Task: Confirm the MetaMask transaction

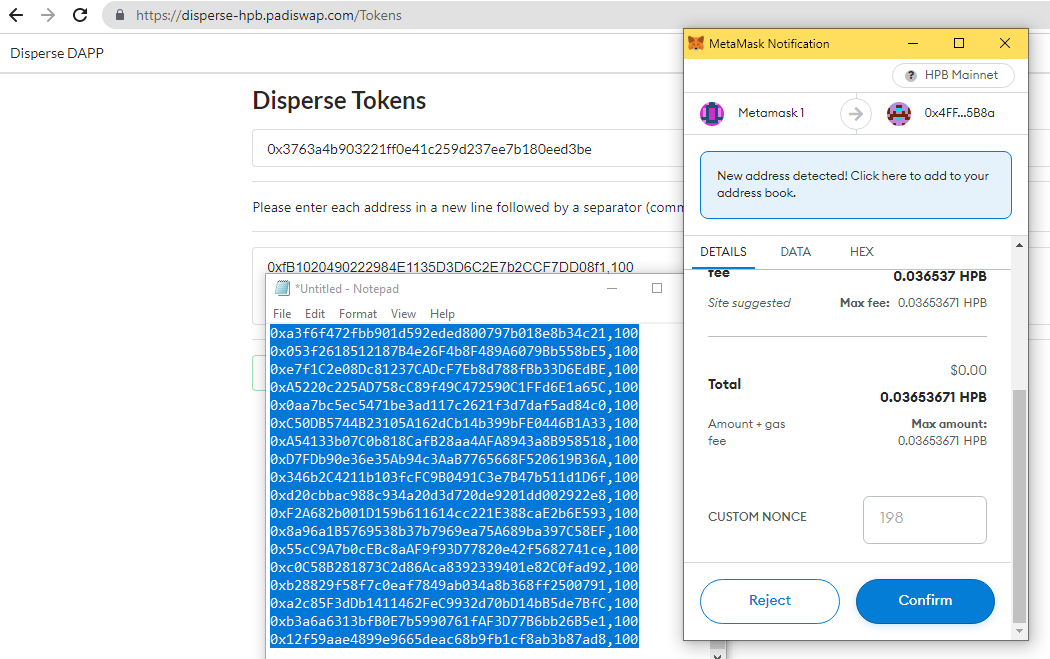Action: pos(925,601)
